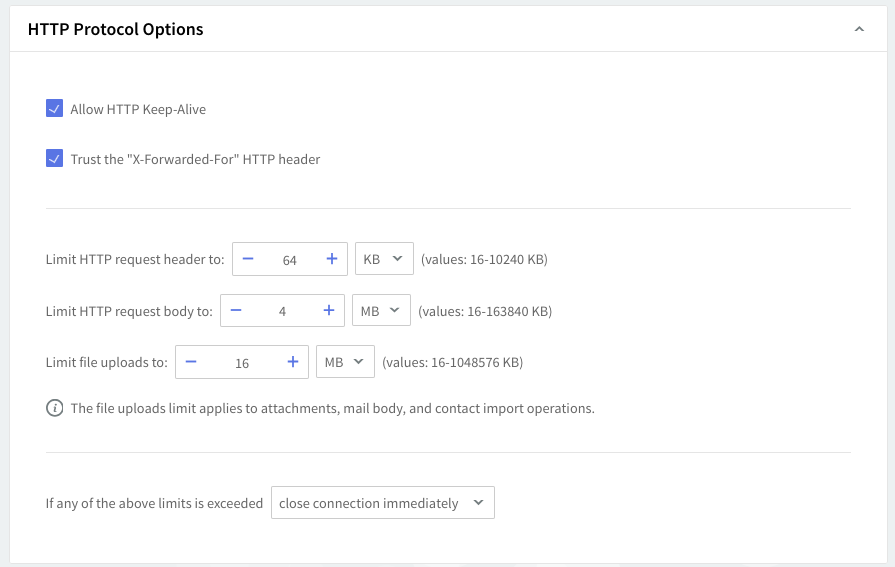Increase the HTTP request header limit
The image size is (895, 567).
(332, 259)
